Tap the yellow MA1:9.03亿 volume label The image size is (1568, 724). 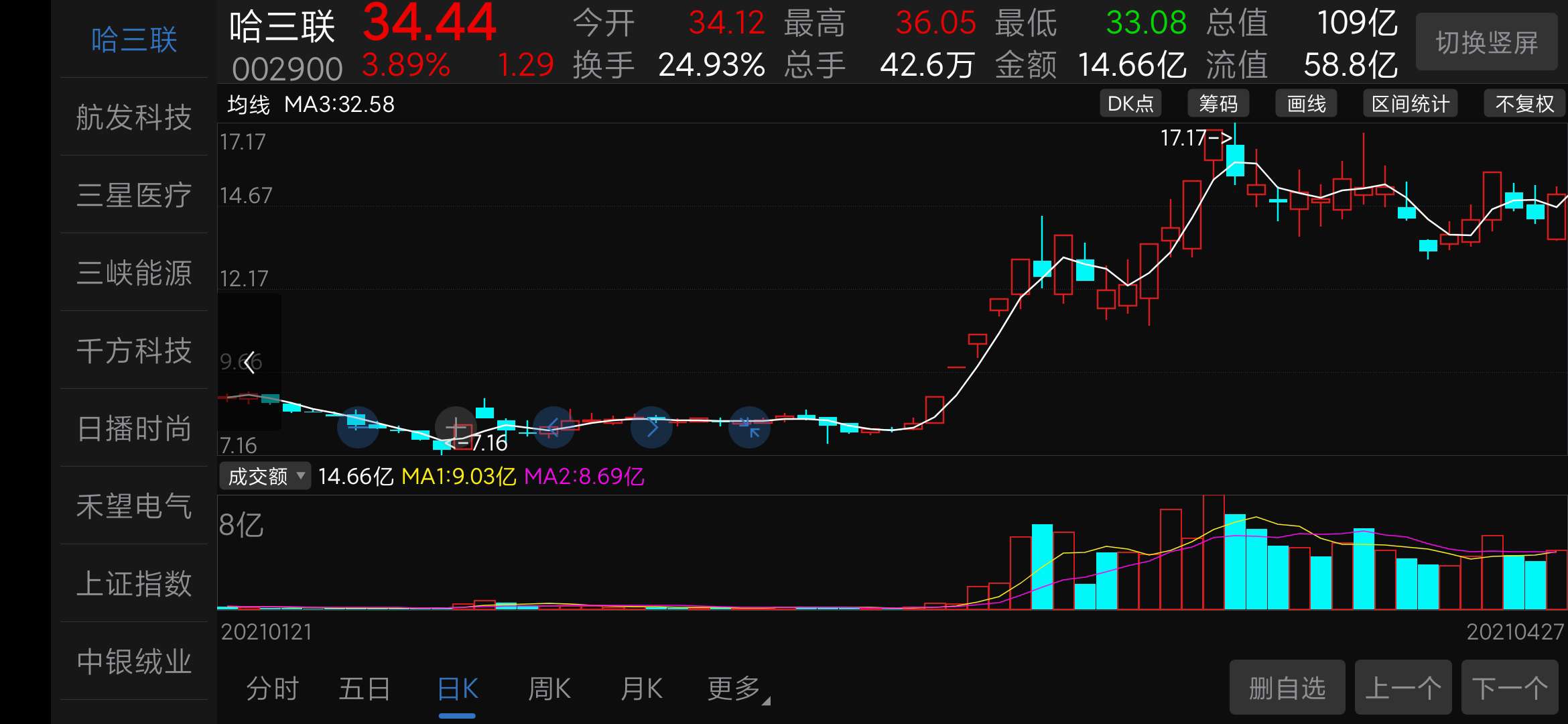(459, 477)
